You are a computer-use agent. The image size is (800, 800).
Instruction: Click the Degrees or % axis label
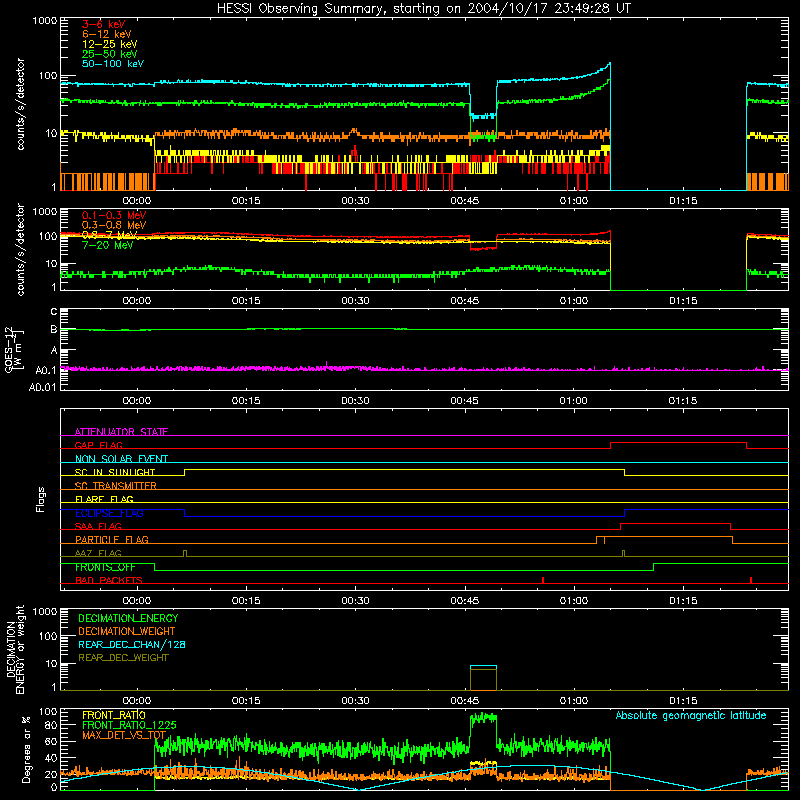[27, 749]
